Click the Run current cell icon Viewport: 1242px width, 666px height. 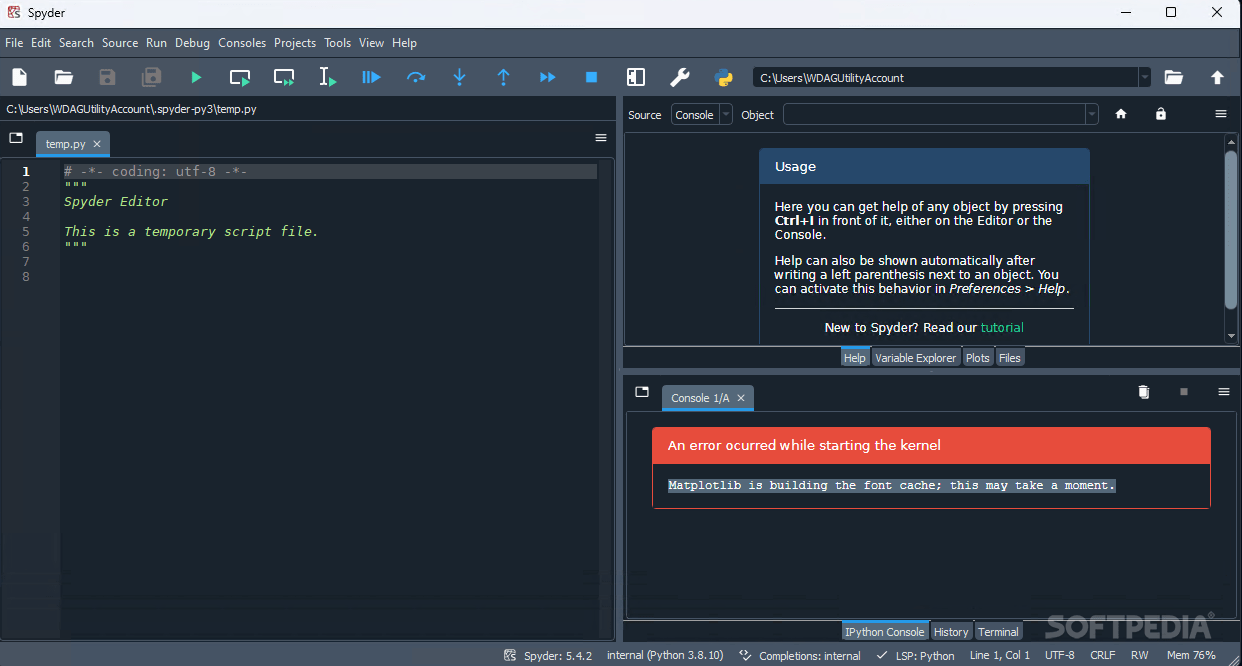tap(240, 77)
